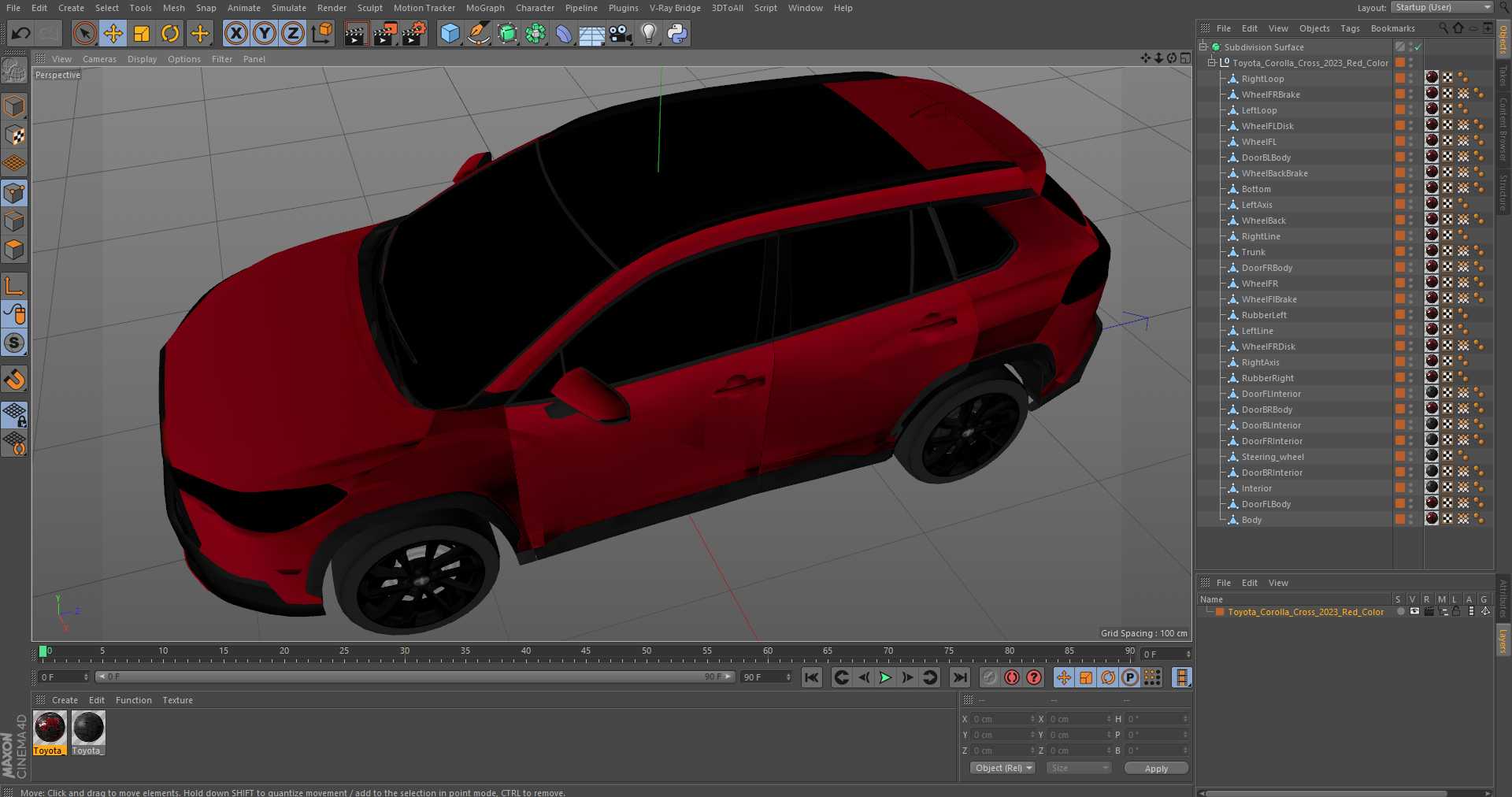Screen dimensions: 1512x797
Task: Click the Coordinate System icon
Action: [321, 33]
